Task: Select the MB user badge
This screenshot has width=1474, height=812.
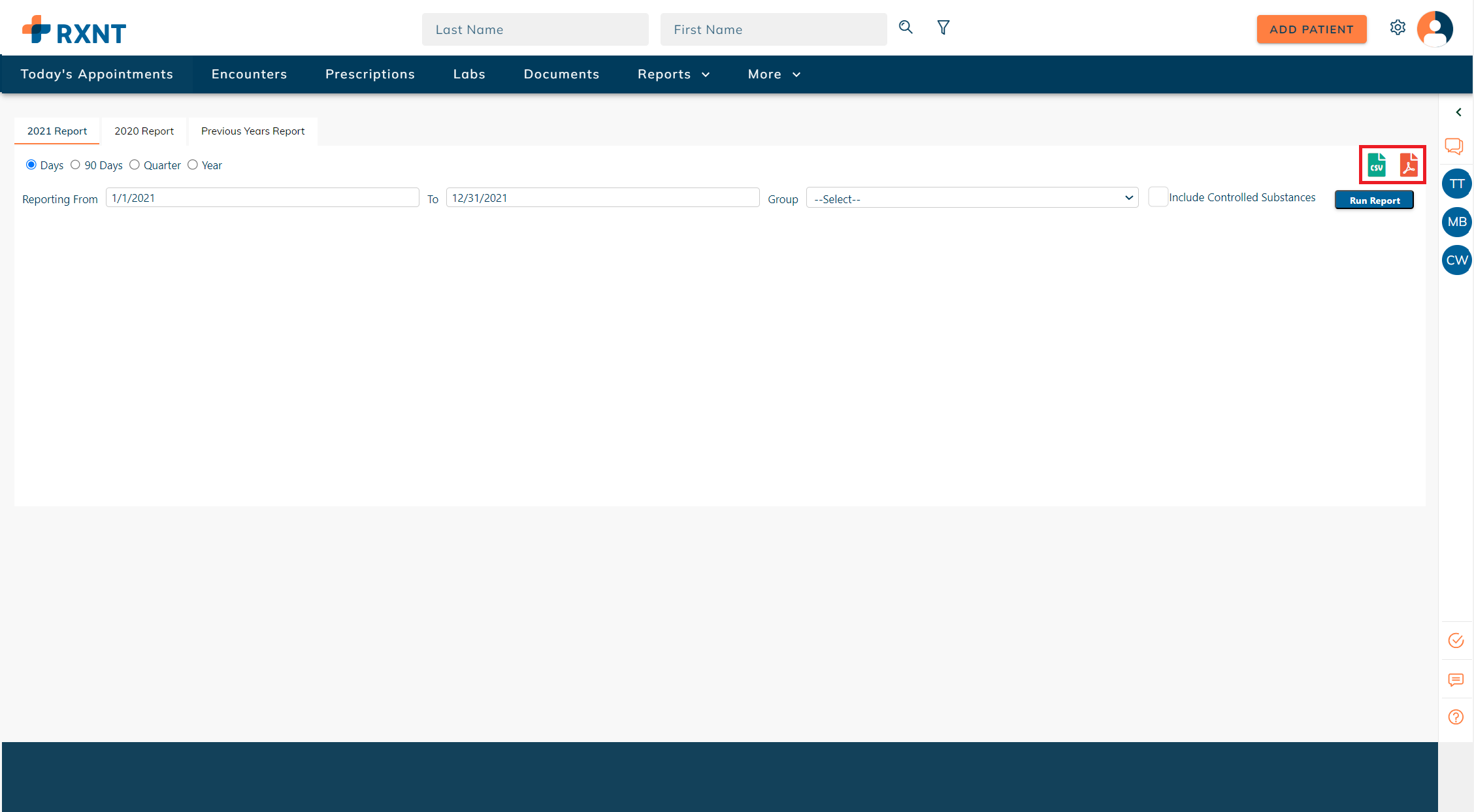Action: click(x=1457, y=222)
